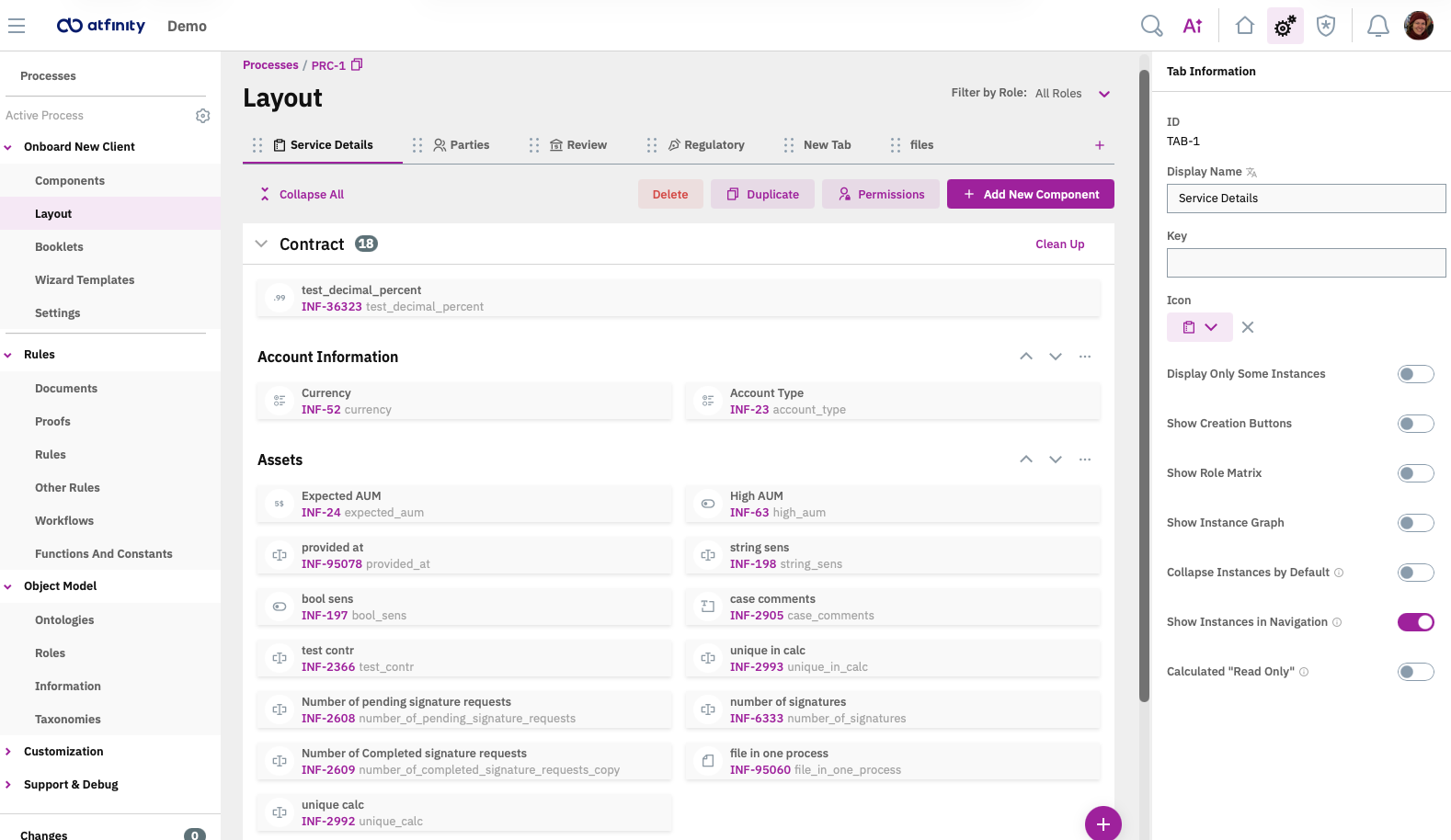The image size is (1451, 840).
Task: Open the INF-36323 information link
Action: 332,307
